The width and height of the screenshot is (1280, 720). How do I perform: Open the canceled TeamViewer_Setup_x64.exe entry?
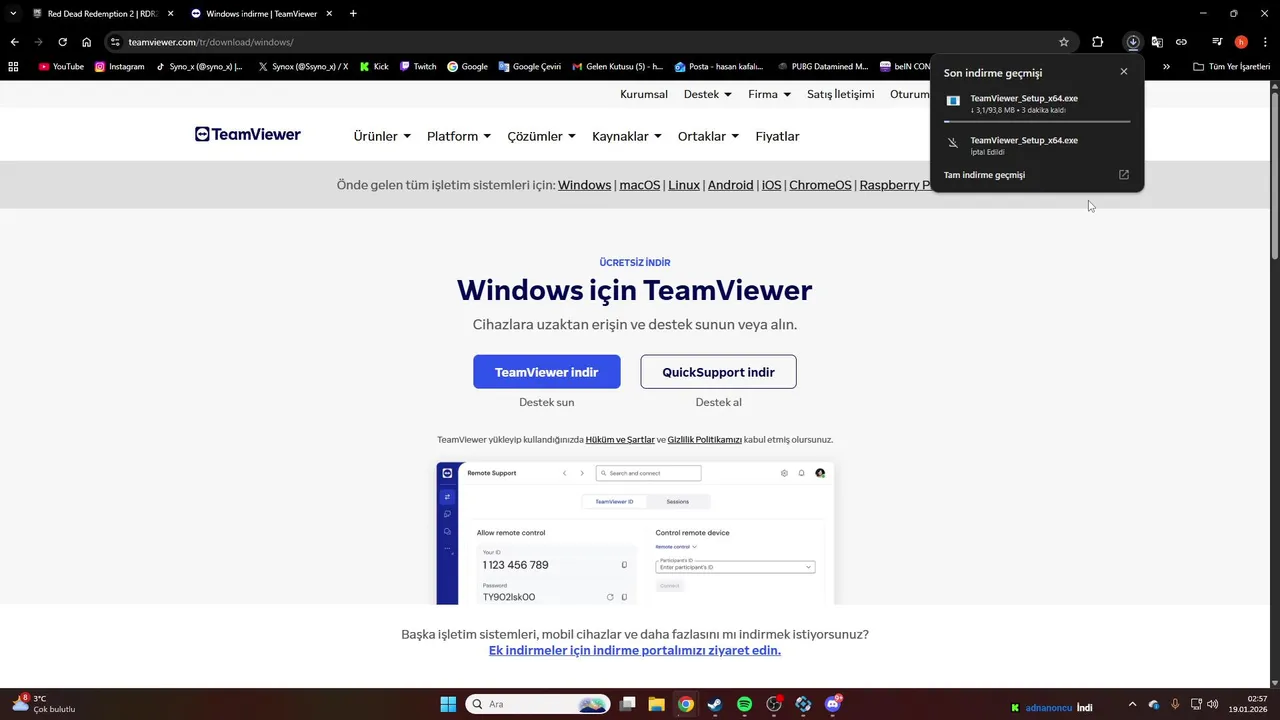coord(1037,145)
